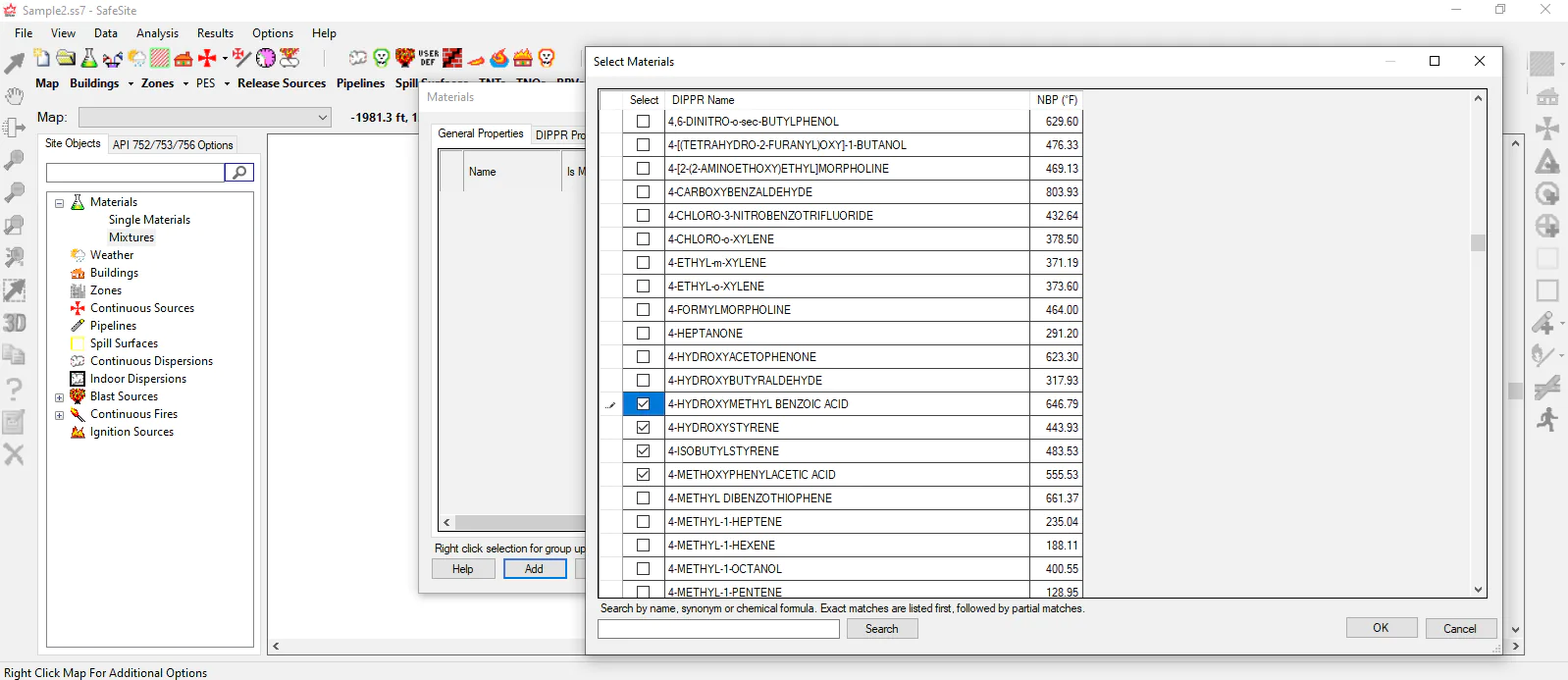The height and width of the screenshot is (680, 1568).
Task: Select Indoor Dispersions in the tree
Action: [138, 379]
